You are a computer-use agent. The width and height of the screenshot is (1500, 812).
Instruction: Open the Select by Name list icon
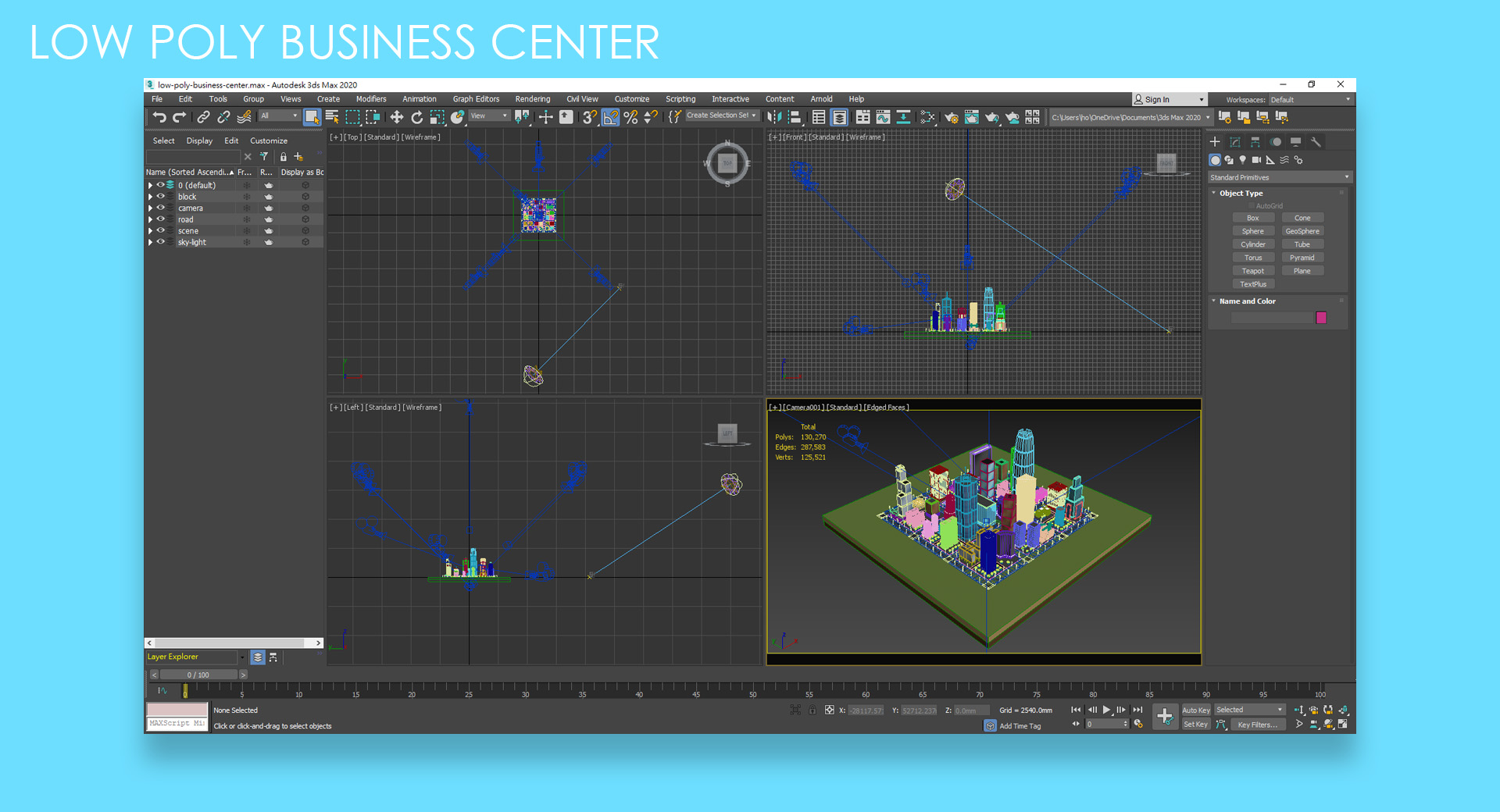332,117
